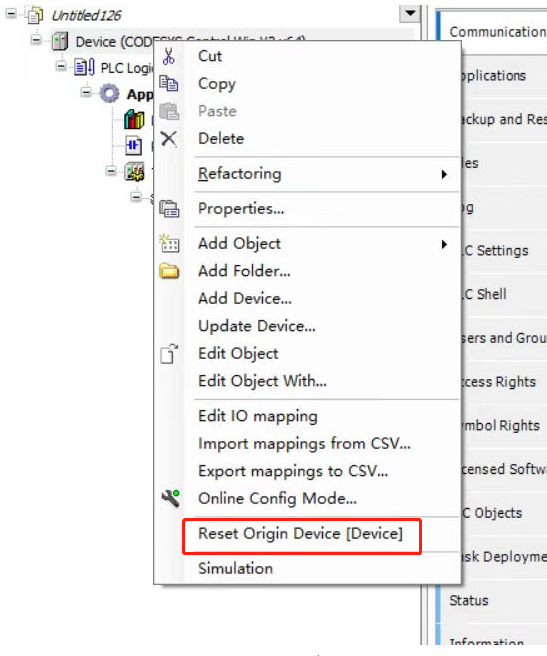Select Update Device... menu entry

pyautogui.click(x=308, y=326)
